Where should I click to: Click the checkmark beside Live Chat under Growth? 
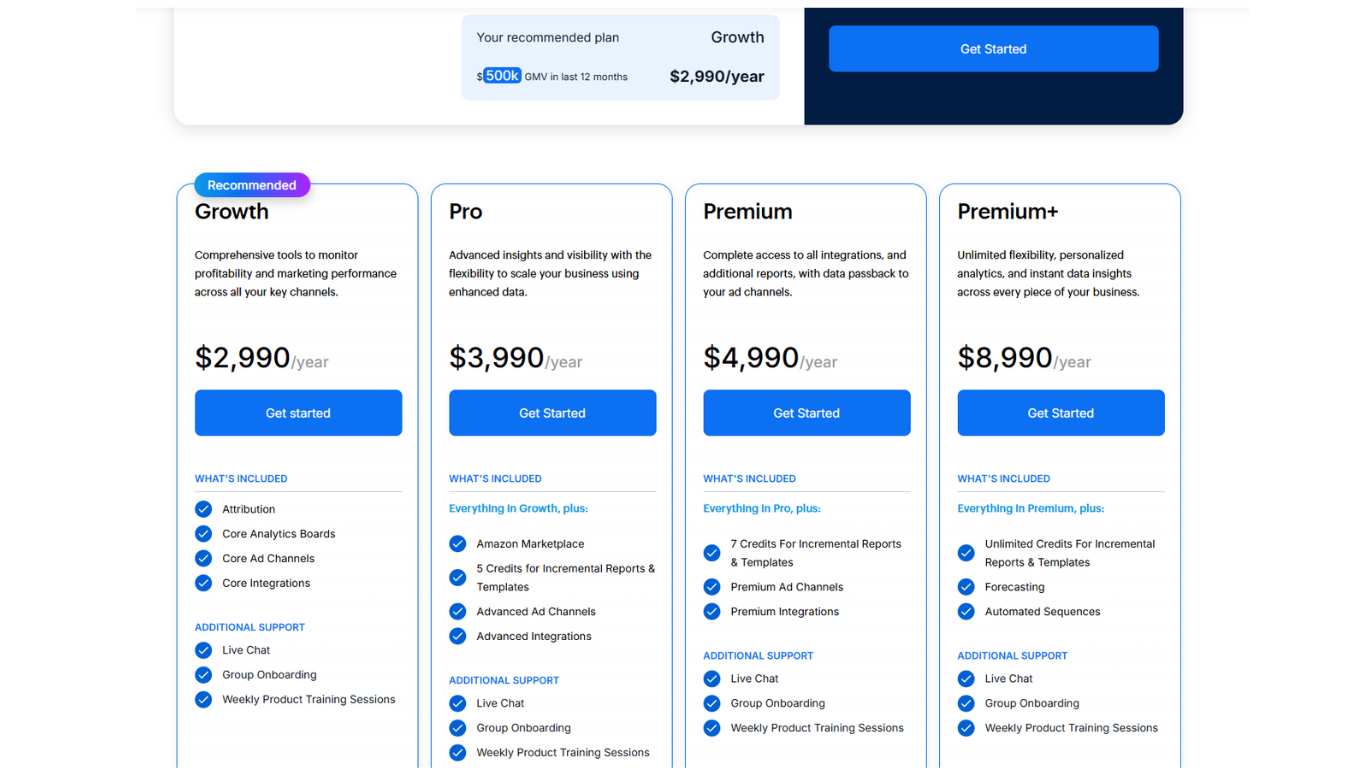(x=204, y=650)
